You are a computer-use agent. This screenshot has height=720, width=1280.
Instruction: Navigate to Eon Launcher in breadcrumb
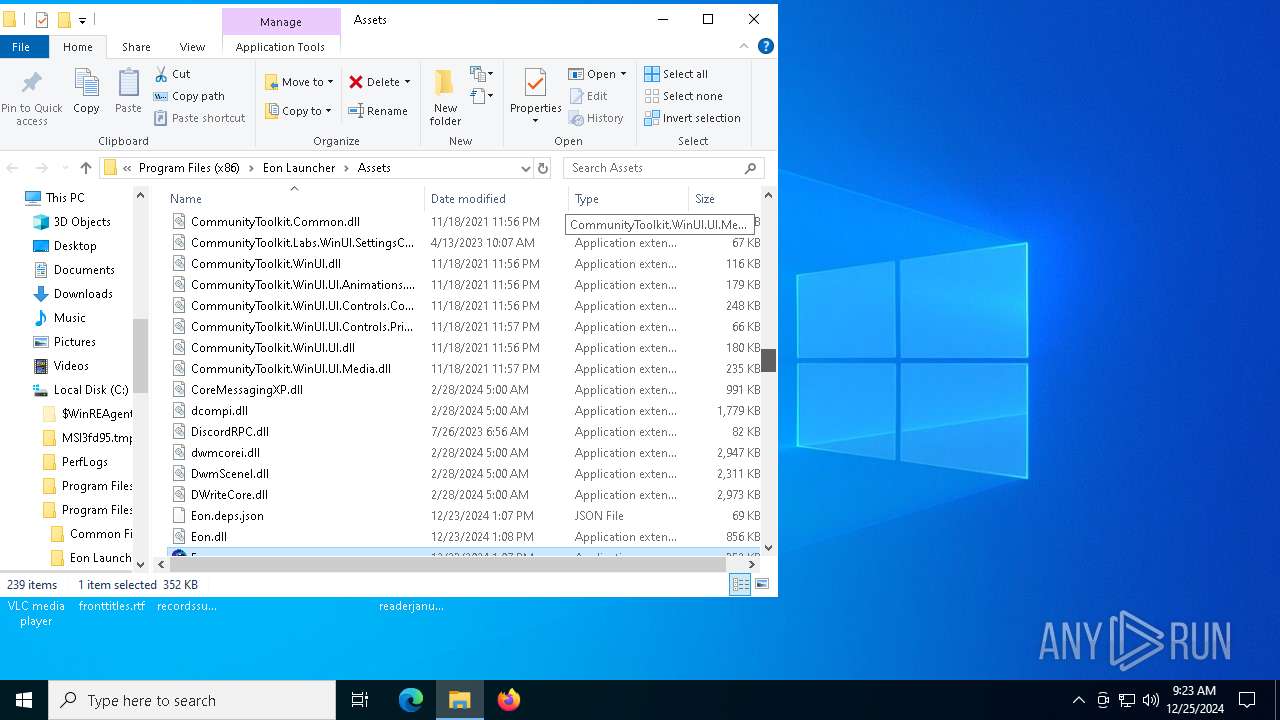pyautogui.click(x=299, y=168)
